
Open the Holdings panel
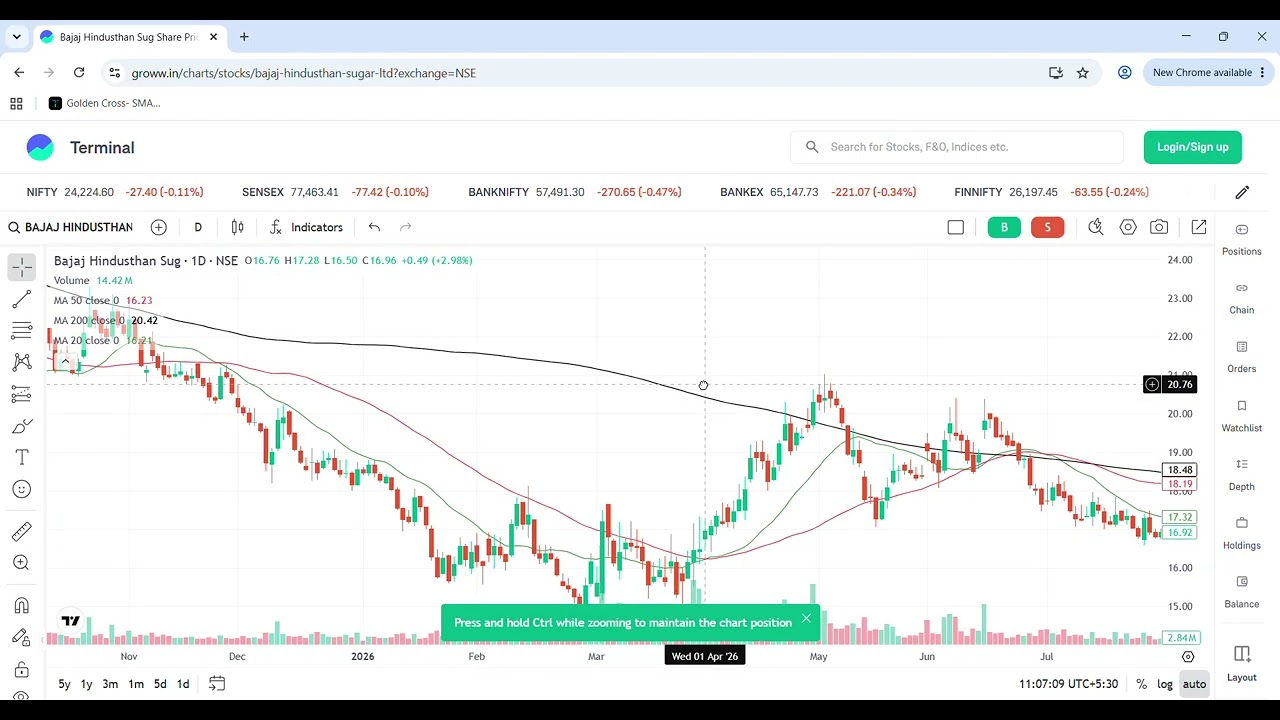1242,533
